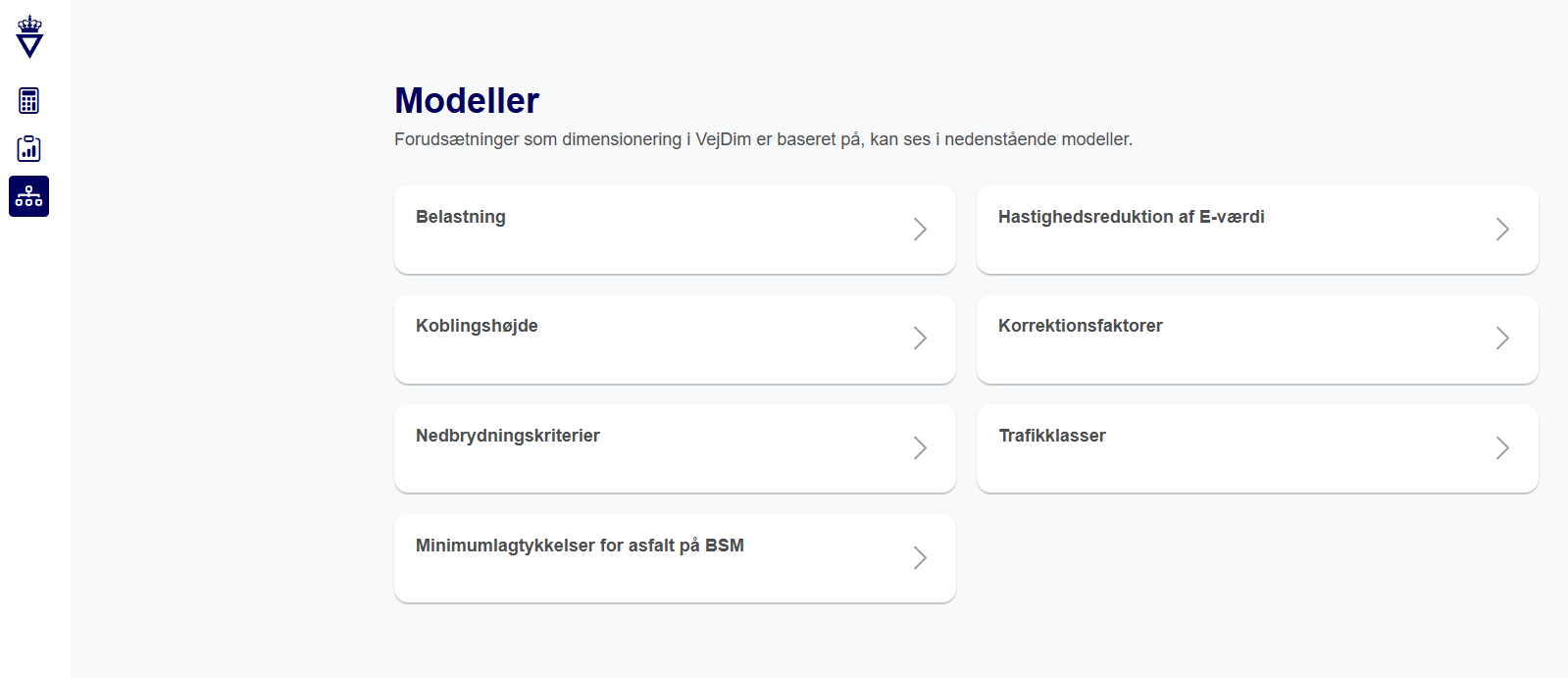1568x678 pixels.
Task: Click the chevron on the Trafikklasser card
Action: pos(1502,448)
